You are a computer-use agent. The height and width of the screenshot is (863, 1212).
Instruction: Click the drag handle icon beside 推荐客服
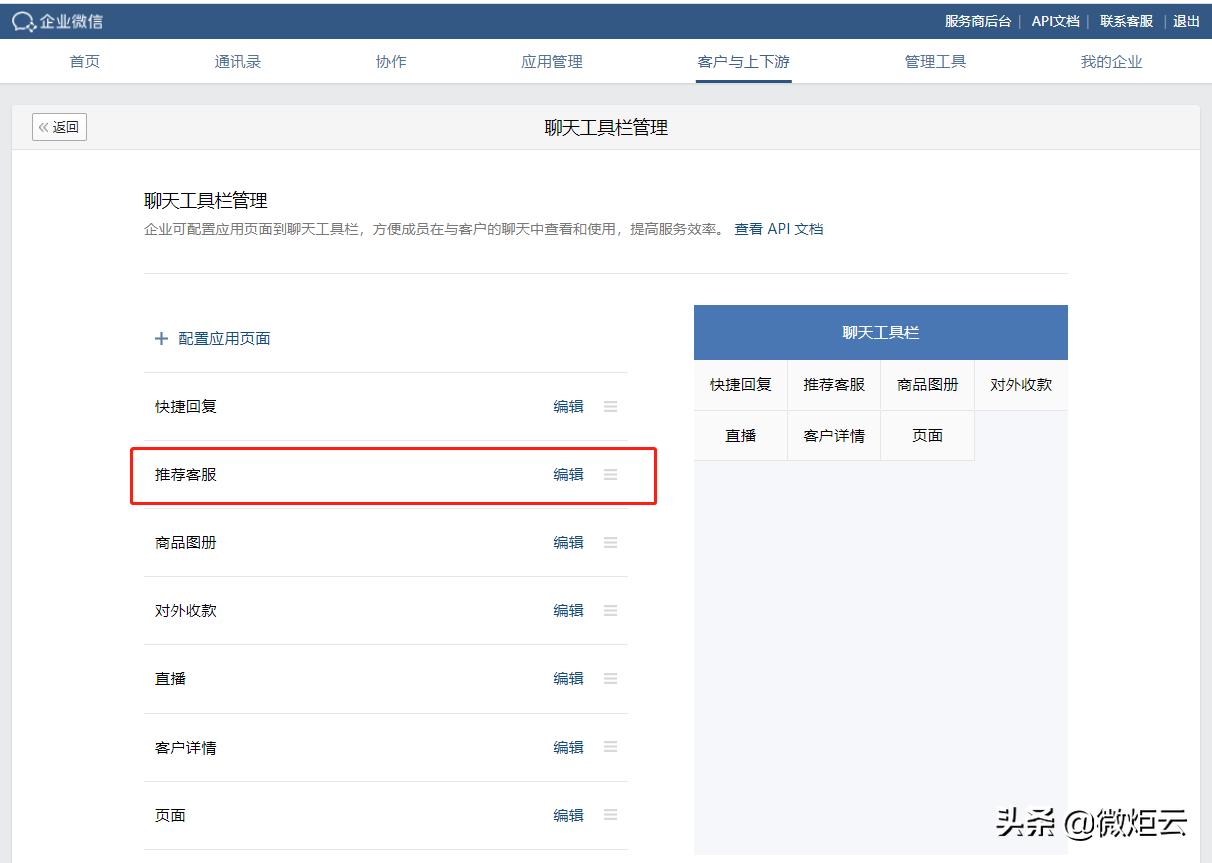610,474
